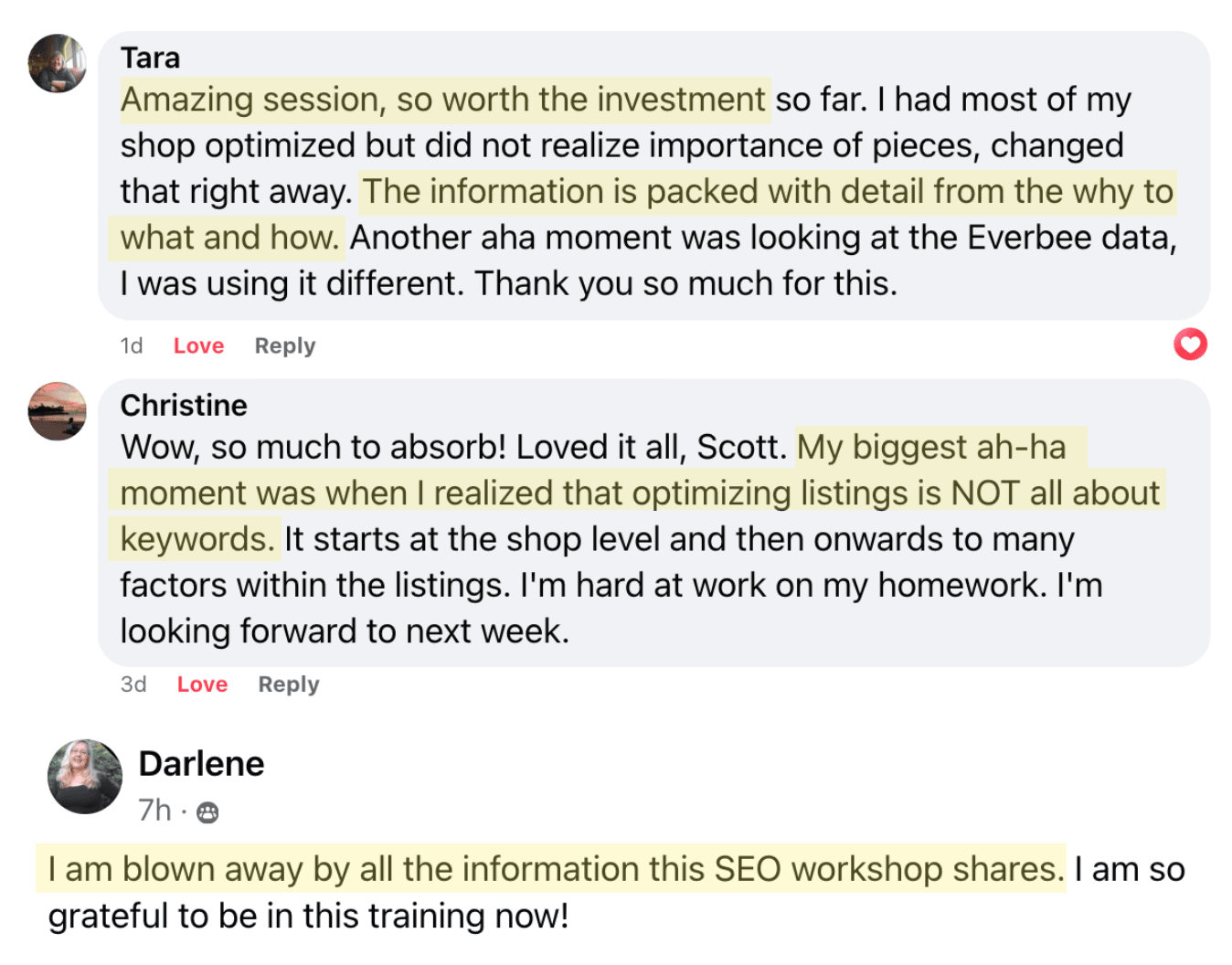Click the red heart reaction icon
The width and height of the screenshot is (1232, 965).
click(x=1190, y=345)
